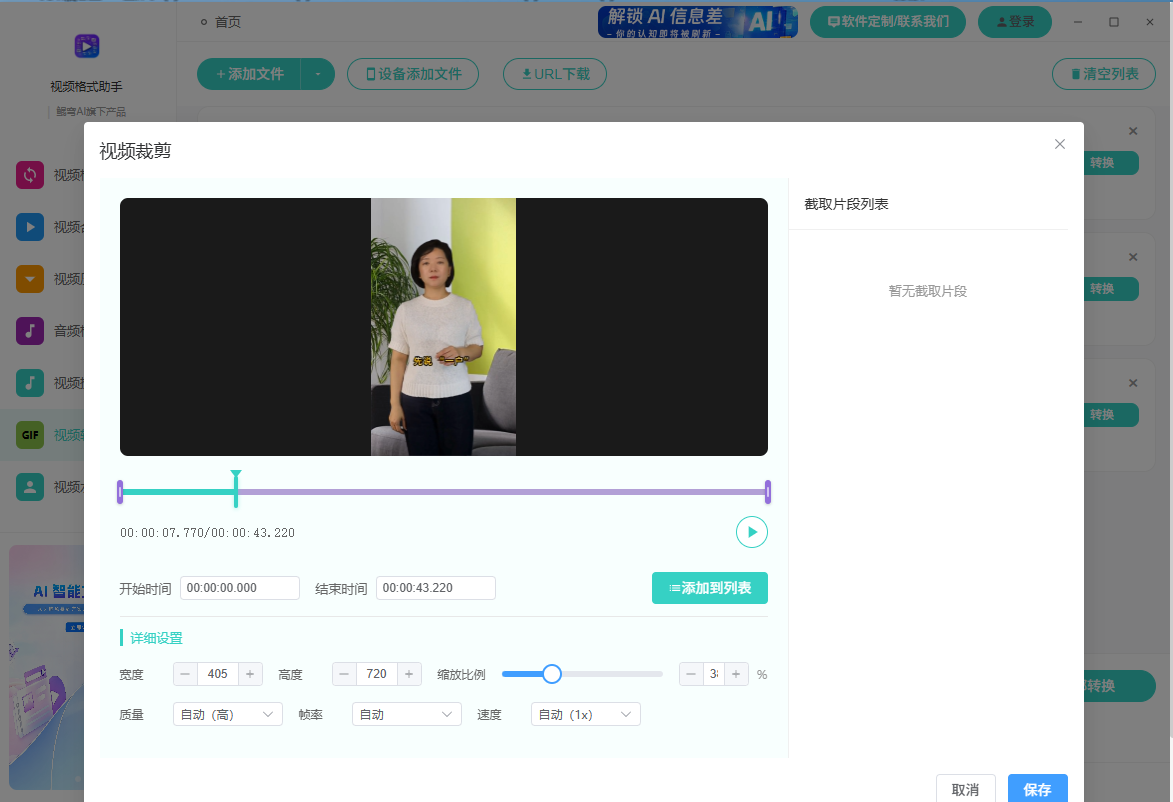Click the app logo above 视频格式助手
This screenshot has height=802, width=1173.
pos(86,46)
